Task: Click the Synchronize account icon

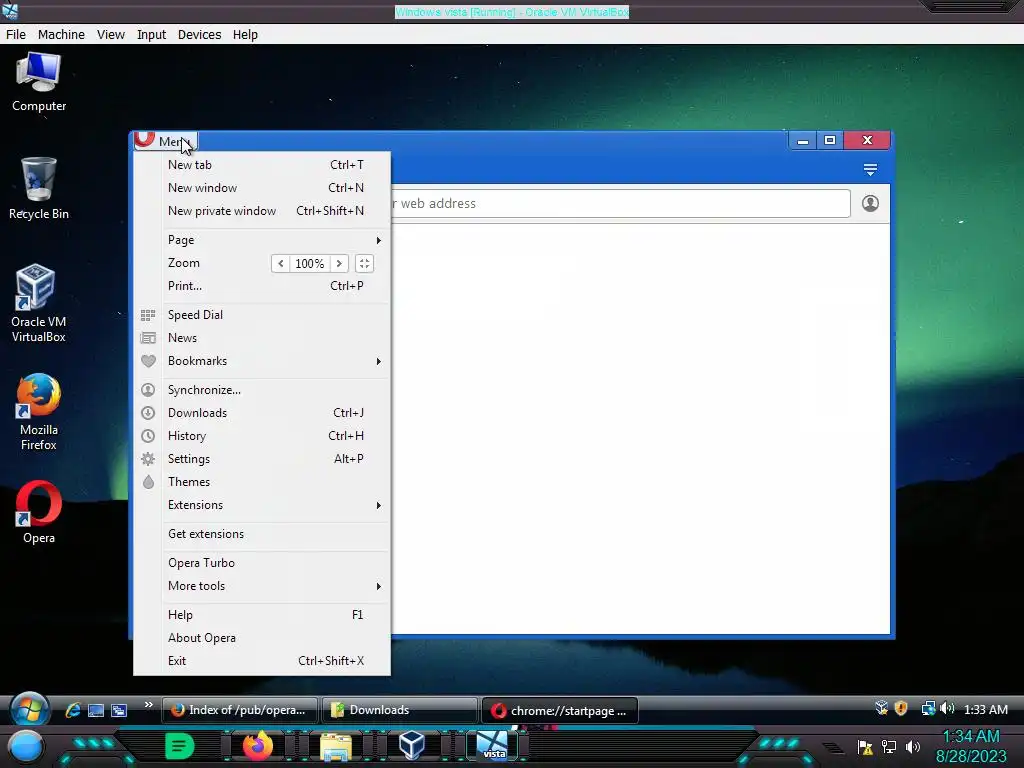Action: coord(148,390)
